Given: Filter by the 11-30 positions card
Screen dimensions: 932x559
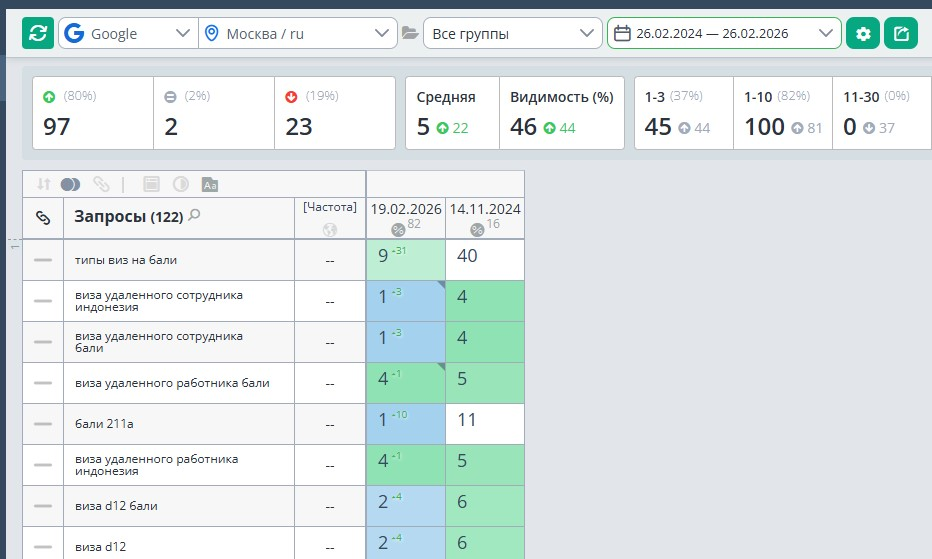Looking at the screenshot, I should (x=882, y=113).
